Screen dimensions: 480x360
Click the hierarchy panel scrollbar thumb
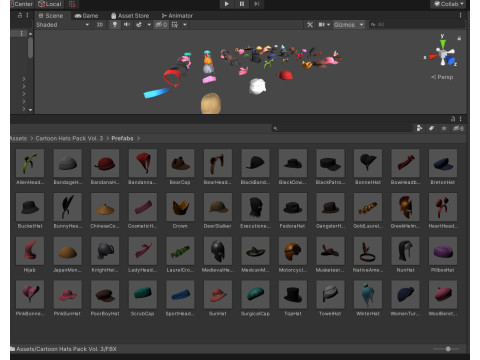pos(30,48)
